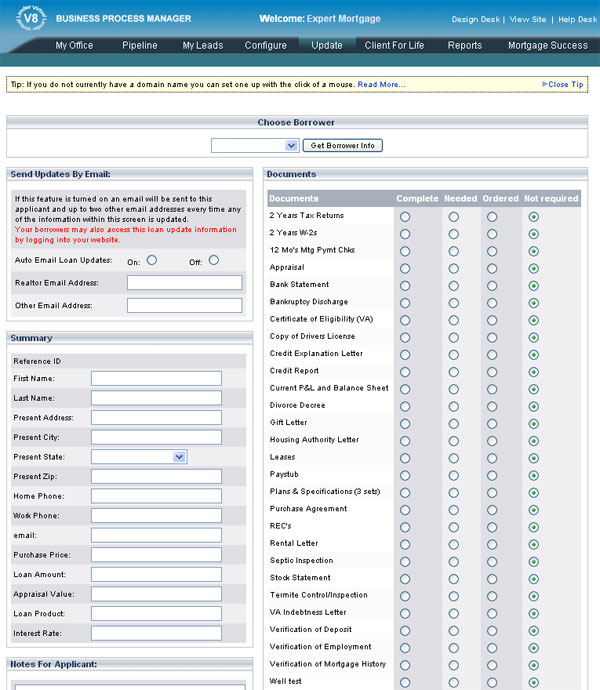Click the Realtor Email Address field

(184, 283)
